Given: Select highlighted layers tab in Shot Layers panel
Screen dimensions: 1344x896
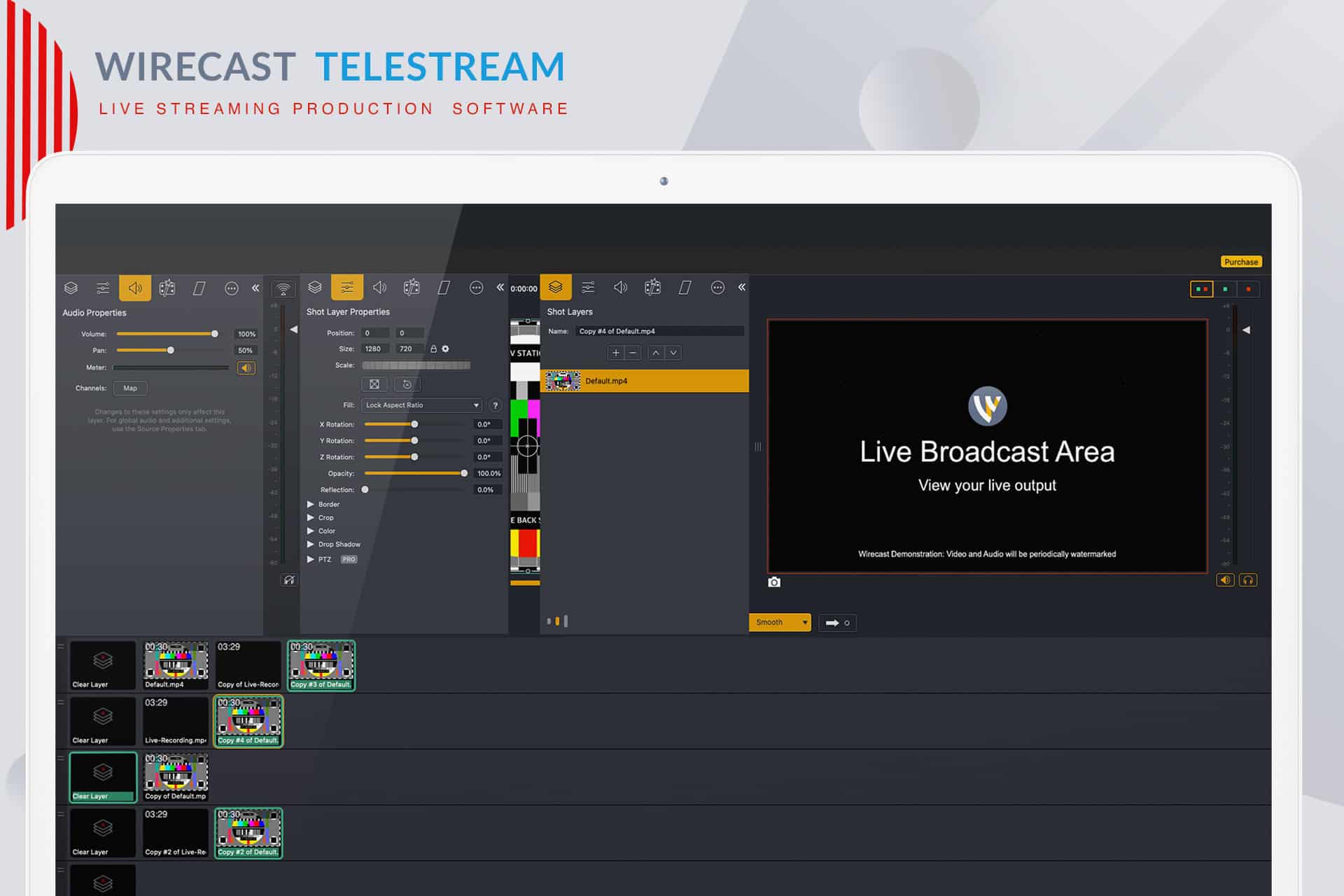Looking at the screenshot, I should (556, 287).
